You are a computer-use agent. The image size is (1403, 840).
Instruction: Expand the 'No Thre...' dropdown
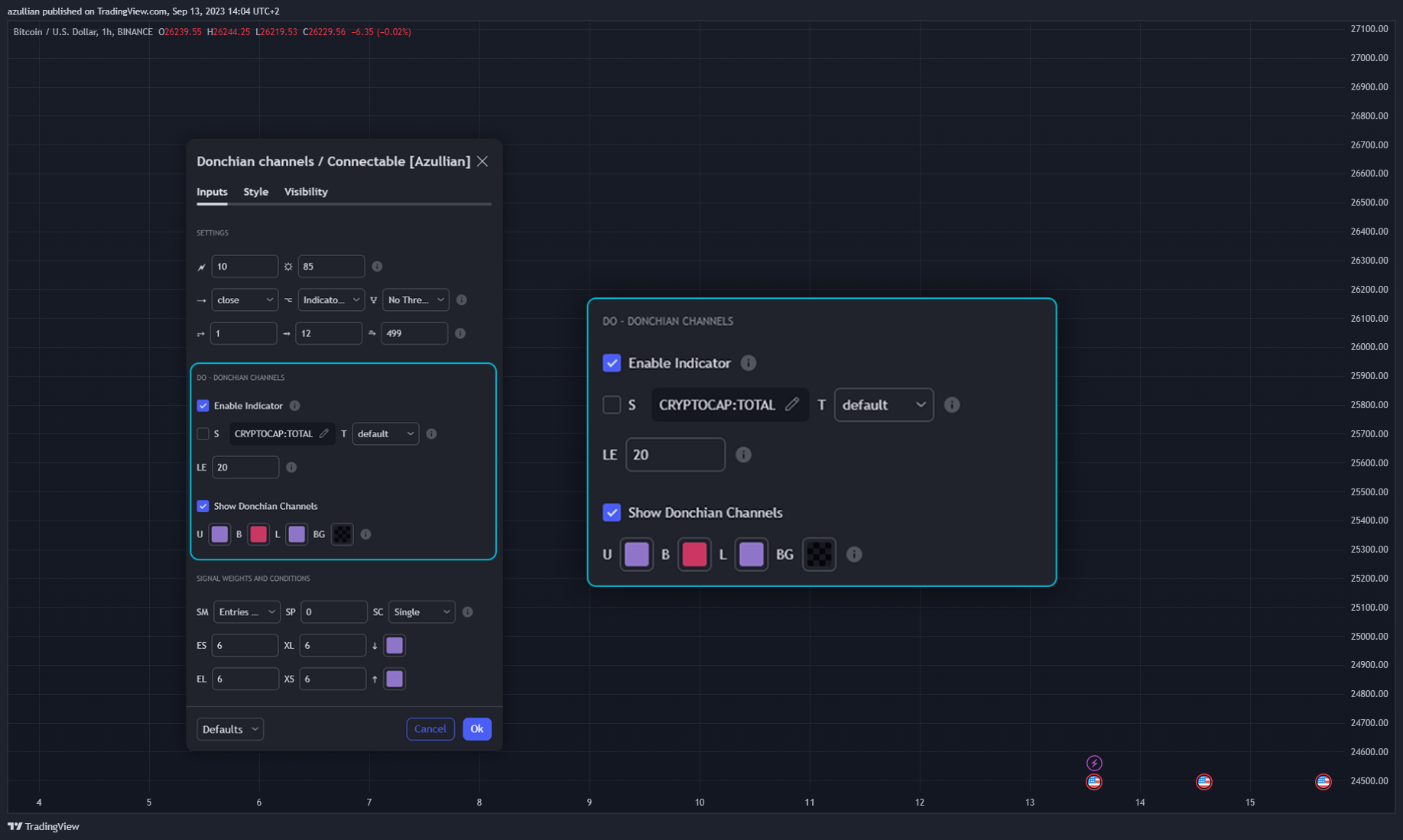416,300
